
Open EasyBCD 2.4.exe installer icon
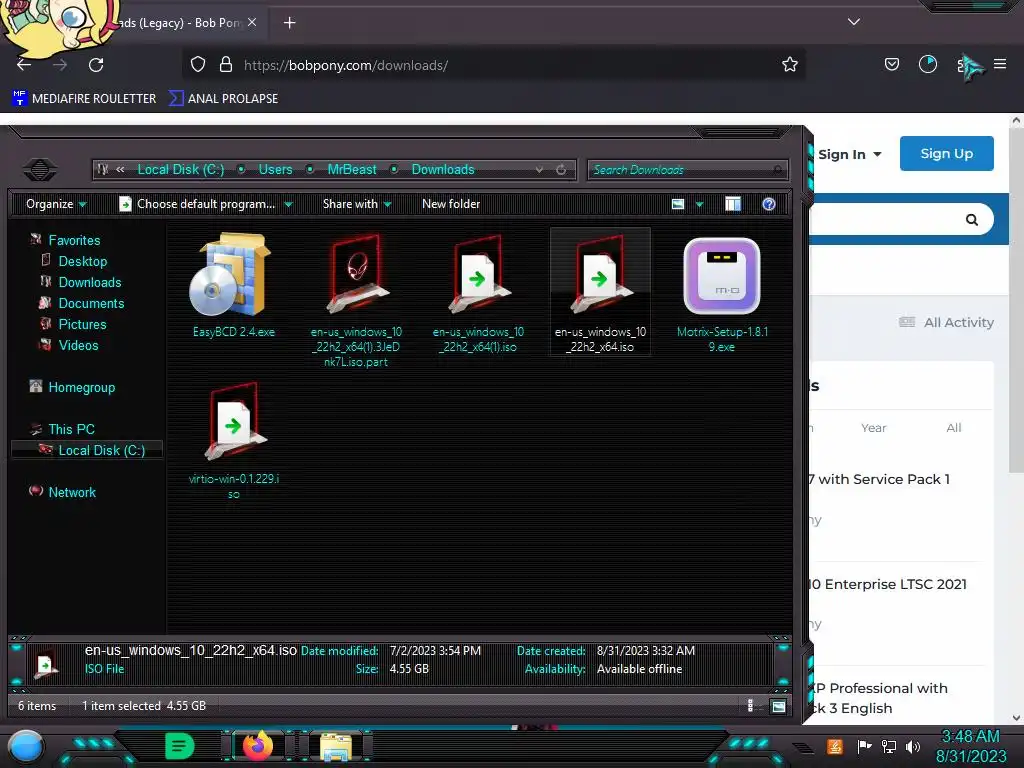[x=232, y=276]
